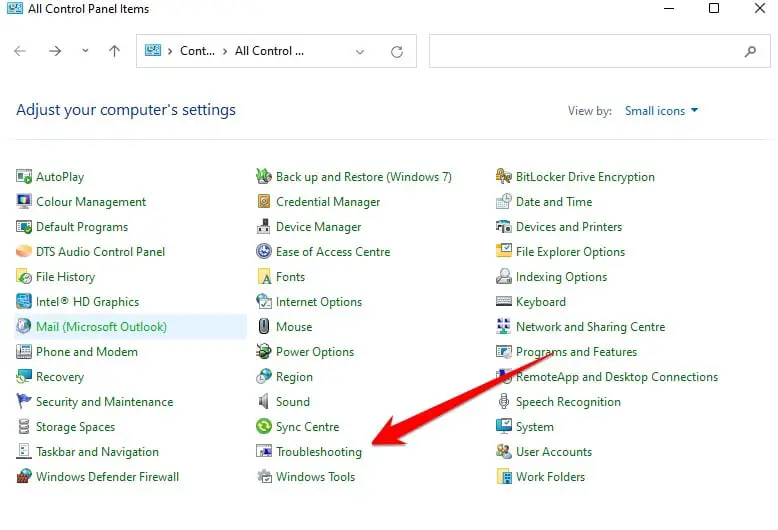
Task: Open Windows Tools
Action: point(316,476)
